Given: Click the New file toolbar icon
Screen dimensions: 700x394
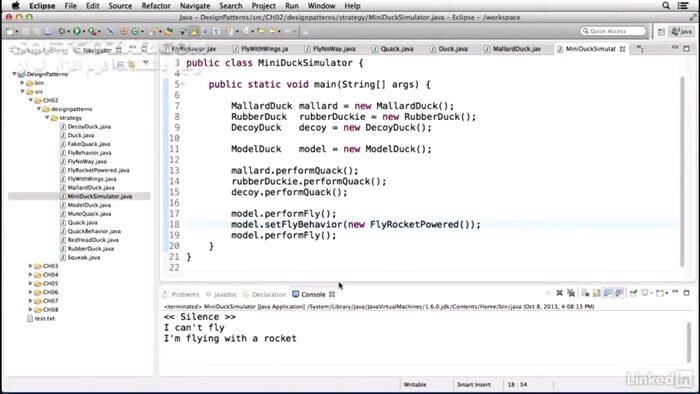Looking at the screenshot, I should coord(9,31).
